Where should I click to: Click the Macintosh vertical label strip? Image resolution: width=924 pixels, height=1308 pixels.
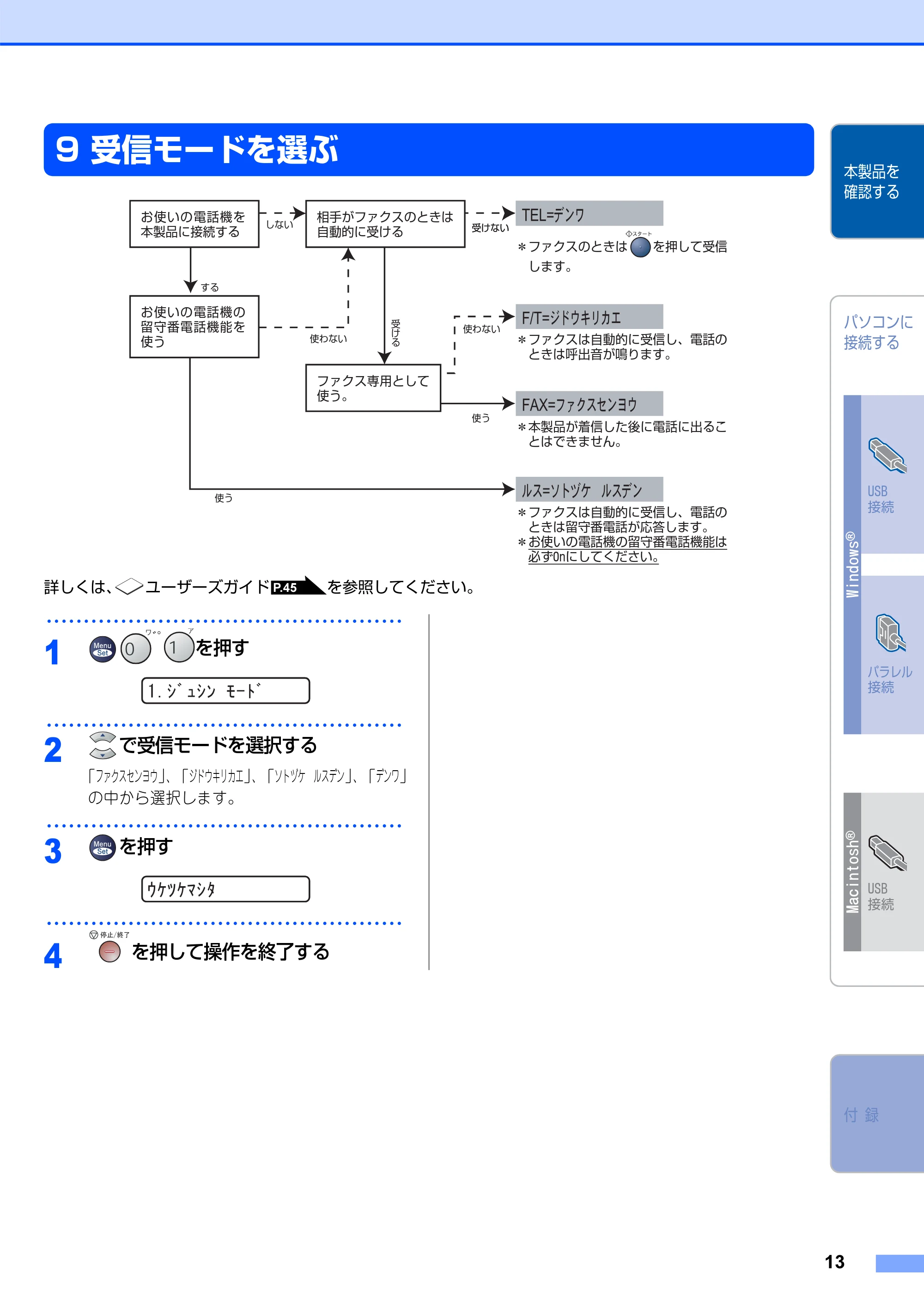852,872
